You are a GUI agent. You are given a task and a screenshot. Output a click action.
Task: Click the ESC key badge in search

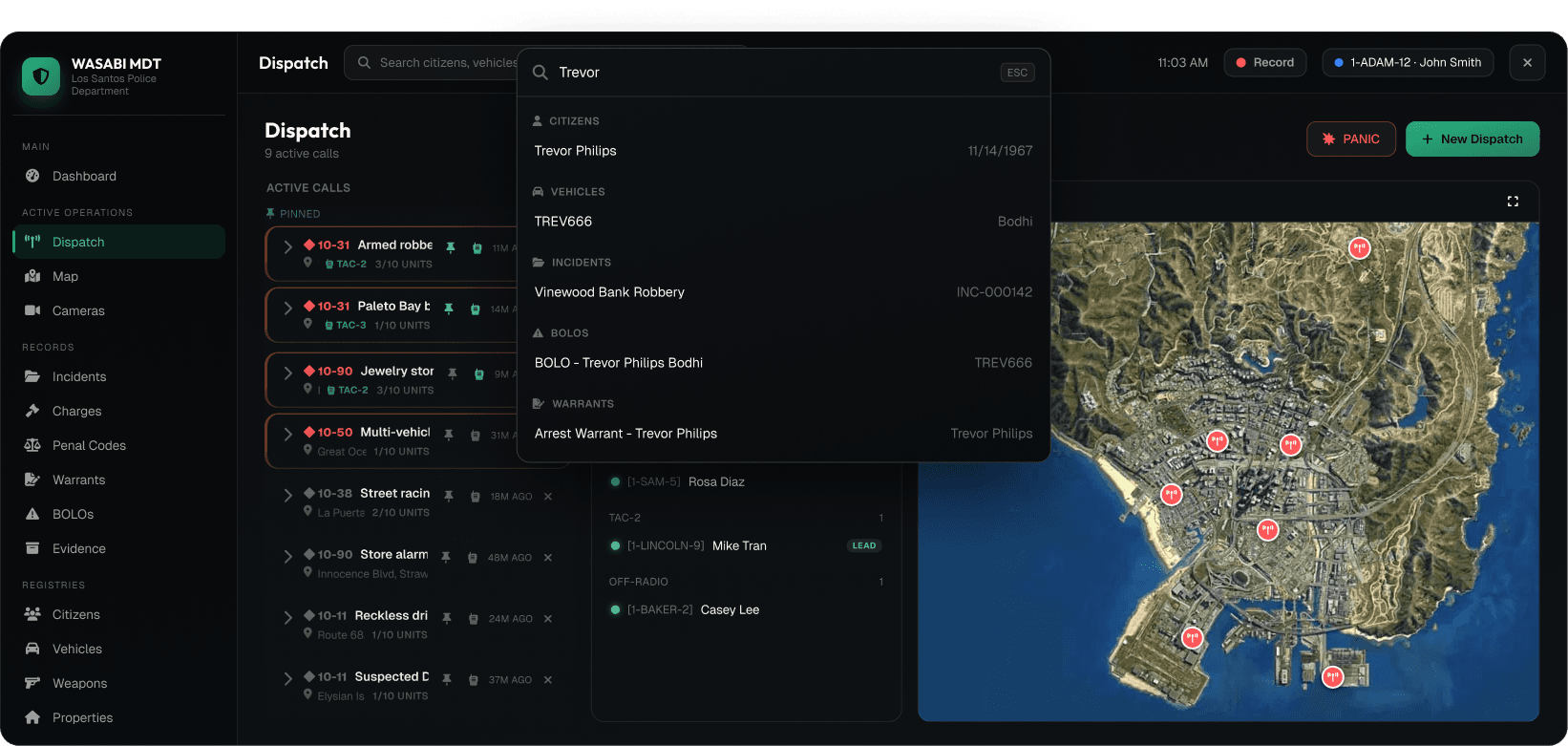1017,73
